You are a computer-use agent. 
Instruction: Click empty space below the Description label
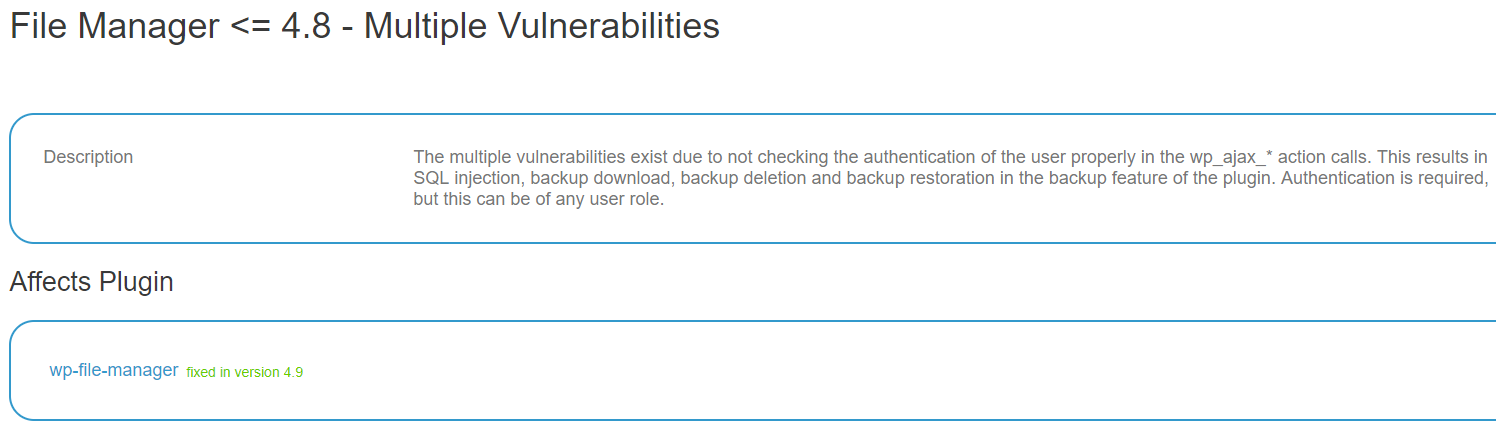pos(200,205)
